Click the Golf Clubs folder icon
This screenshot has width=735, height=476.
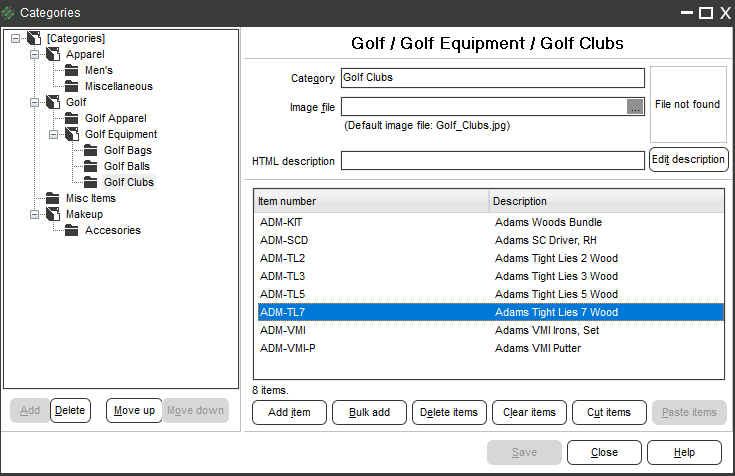[x=90, y=182]
